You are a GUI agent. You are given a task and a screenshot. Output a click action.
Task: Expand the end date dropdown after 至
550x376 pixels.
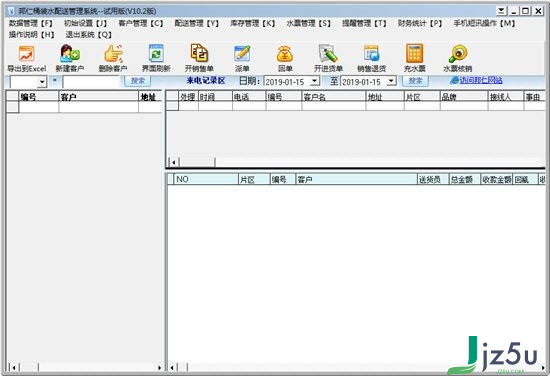point(391,81)
